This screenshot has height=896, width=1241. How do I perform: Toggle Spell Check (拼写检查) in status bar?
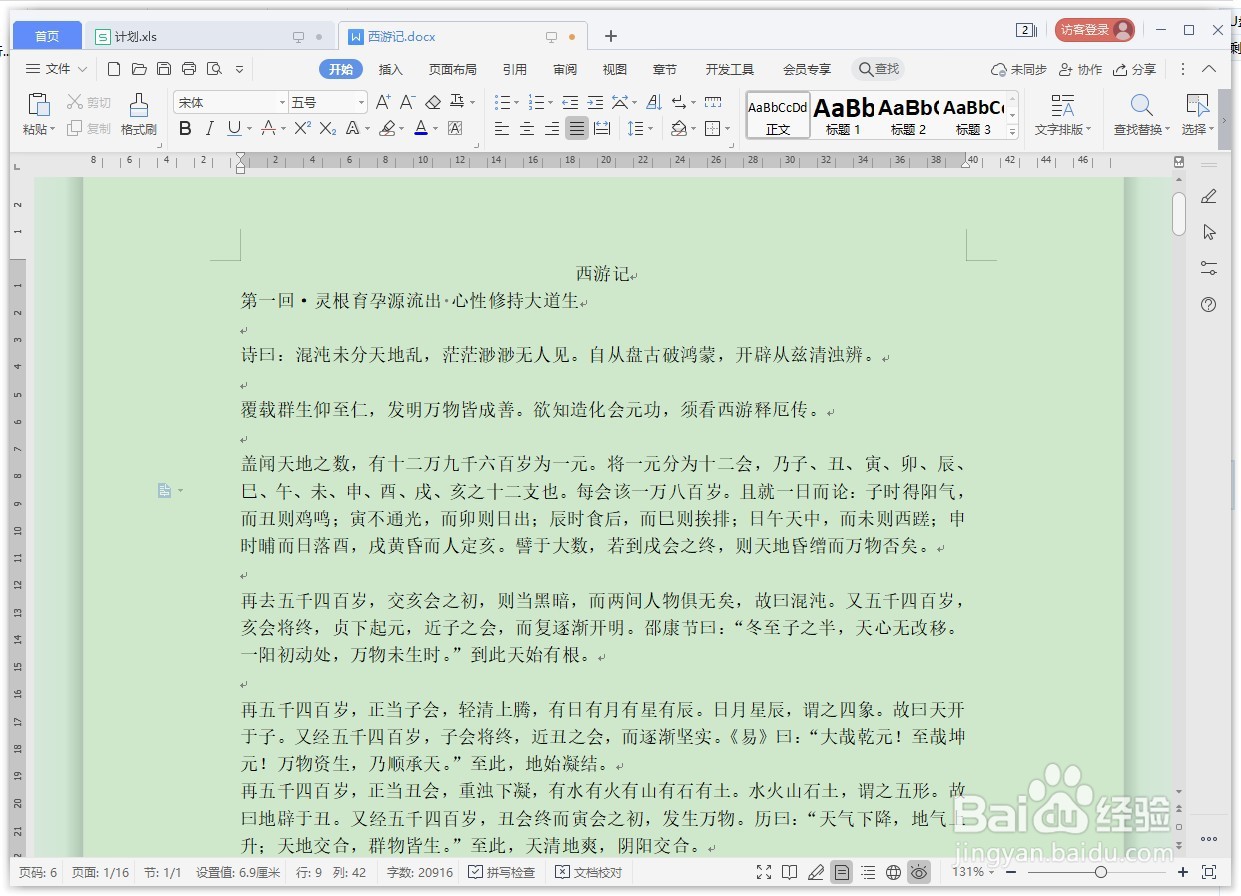tap(502, 872)
